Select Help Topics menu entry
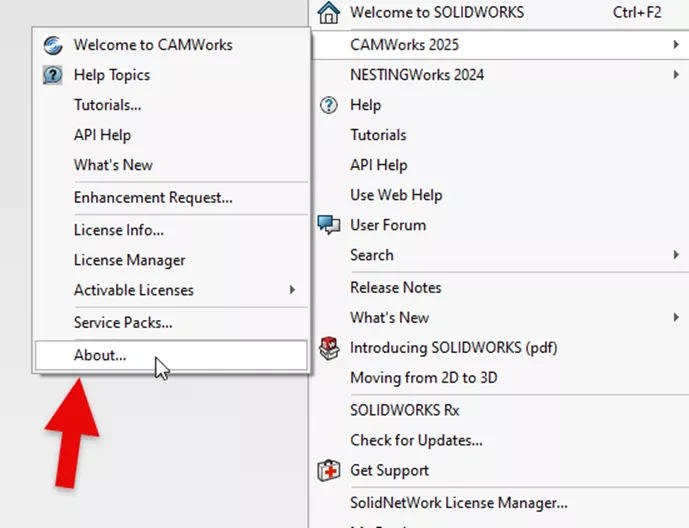 [x=171, y=75]
